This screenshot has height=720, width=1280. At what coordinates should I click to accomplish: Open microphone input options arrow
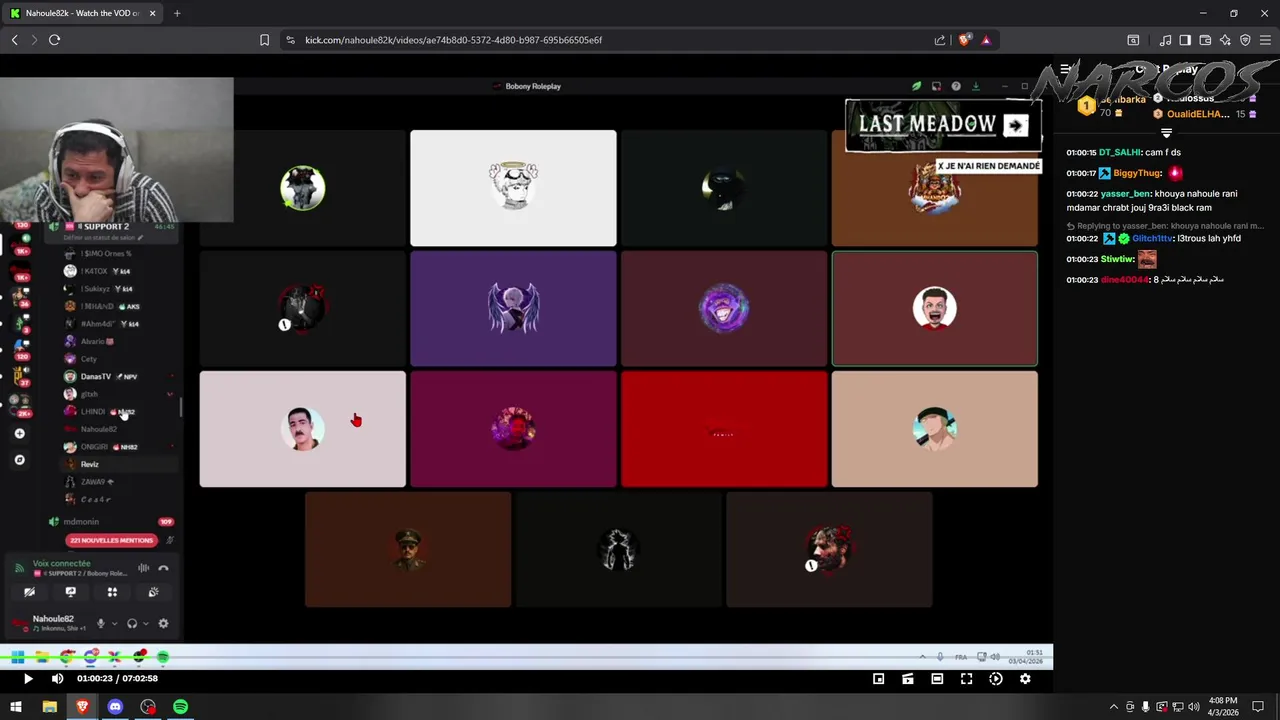coord(114,624)
